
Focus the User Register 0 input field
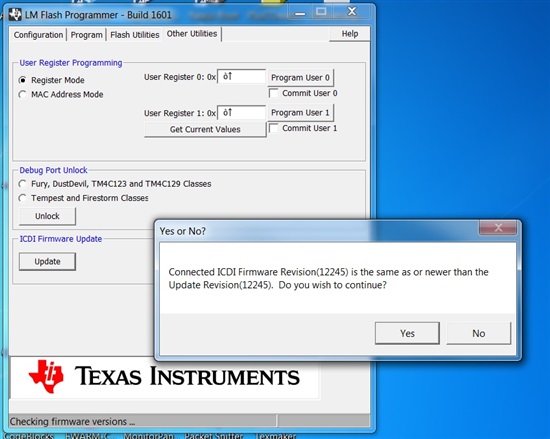coord(241,76)
